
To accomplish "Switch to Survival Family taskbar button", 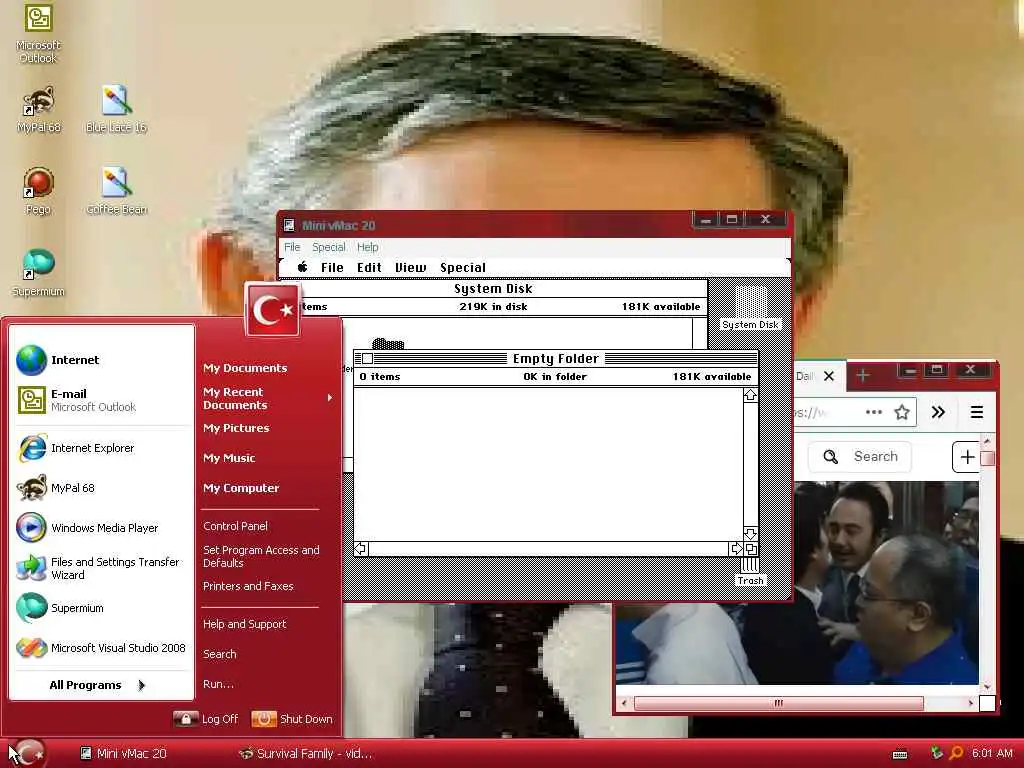I will tap(306, 754).
